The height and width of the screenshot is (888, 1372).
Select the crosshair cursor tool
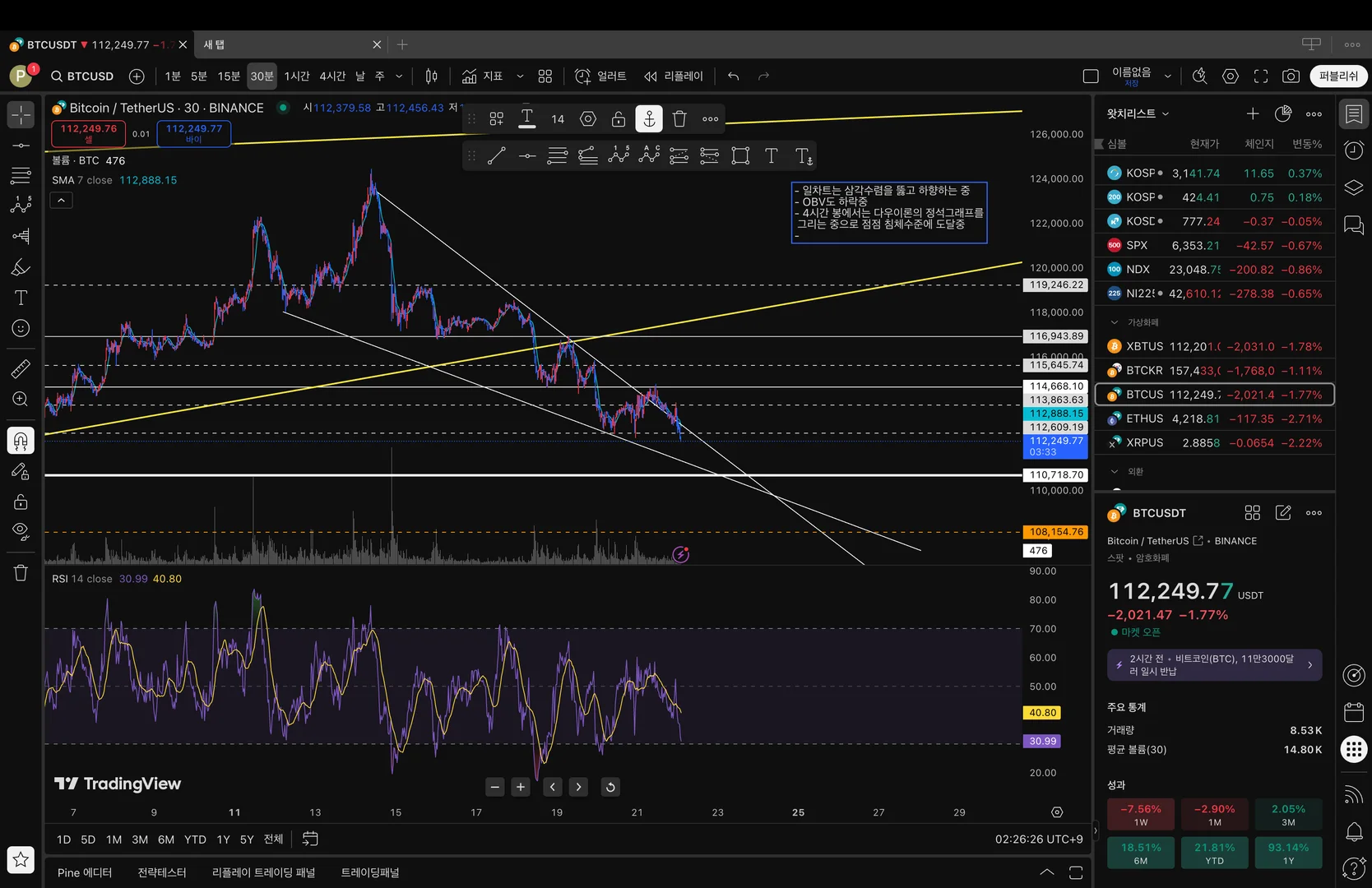pyautogui.click(x=21, y=114)
